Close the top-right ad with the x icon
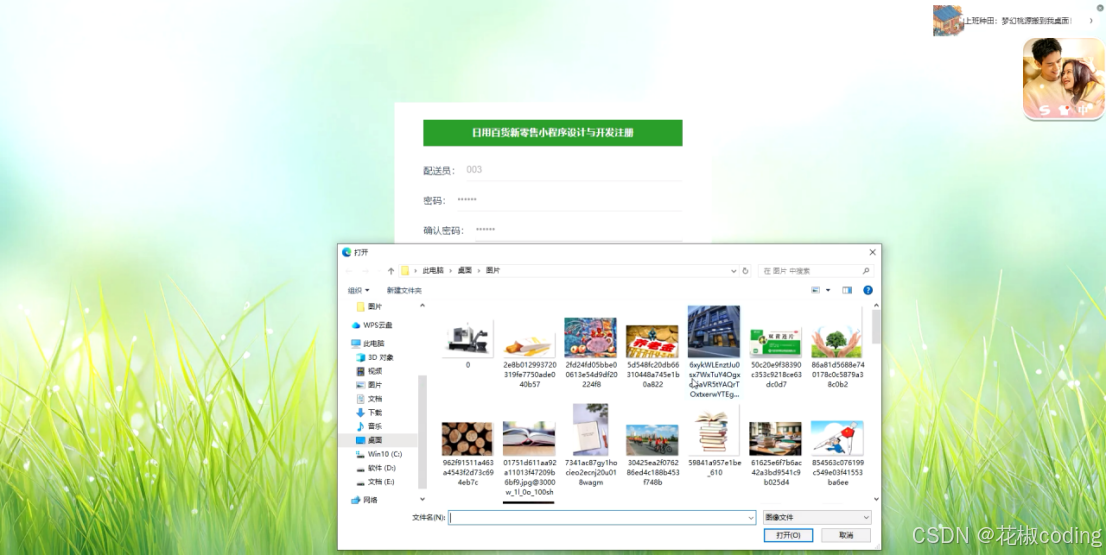The height and width of the screenshot is (556, 1106). (x=1100, y=8)
